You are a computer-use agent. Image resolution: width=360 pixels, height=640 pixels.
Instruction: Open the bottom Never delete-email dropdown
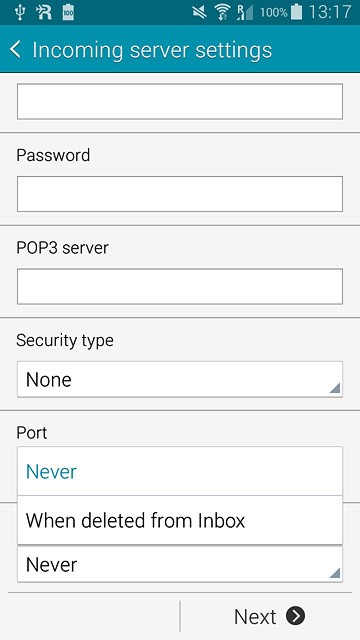pyautogui.click(x=180, y=564)
